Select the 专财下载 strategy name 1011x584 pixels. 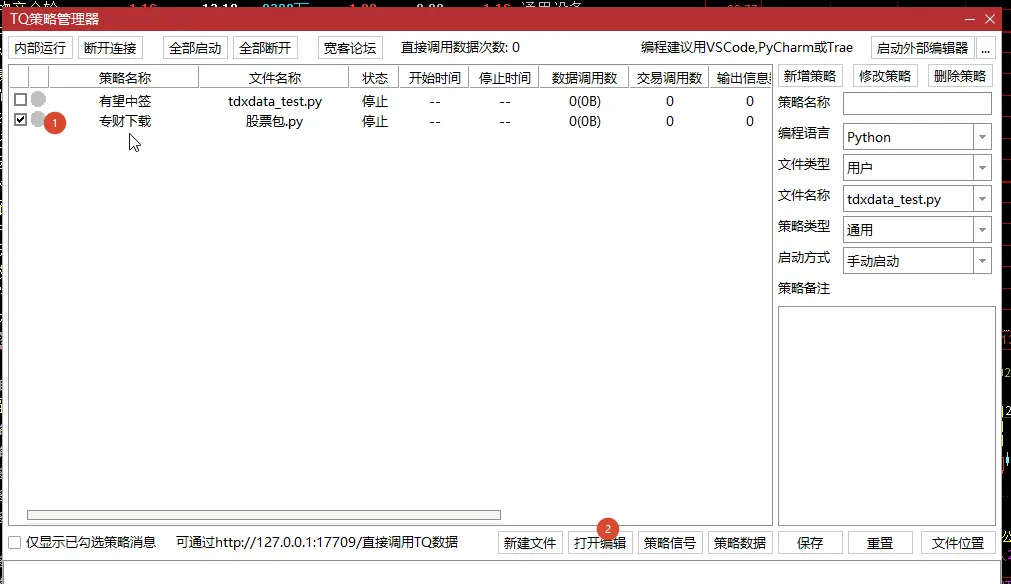coord(125,121)
